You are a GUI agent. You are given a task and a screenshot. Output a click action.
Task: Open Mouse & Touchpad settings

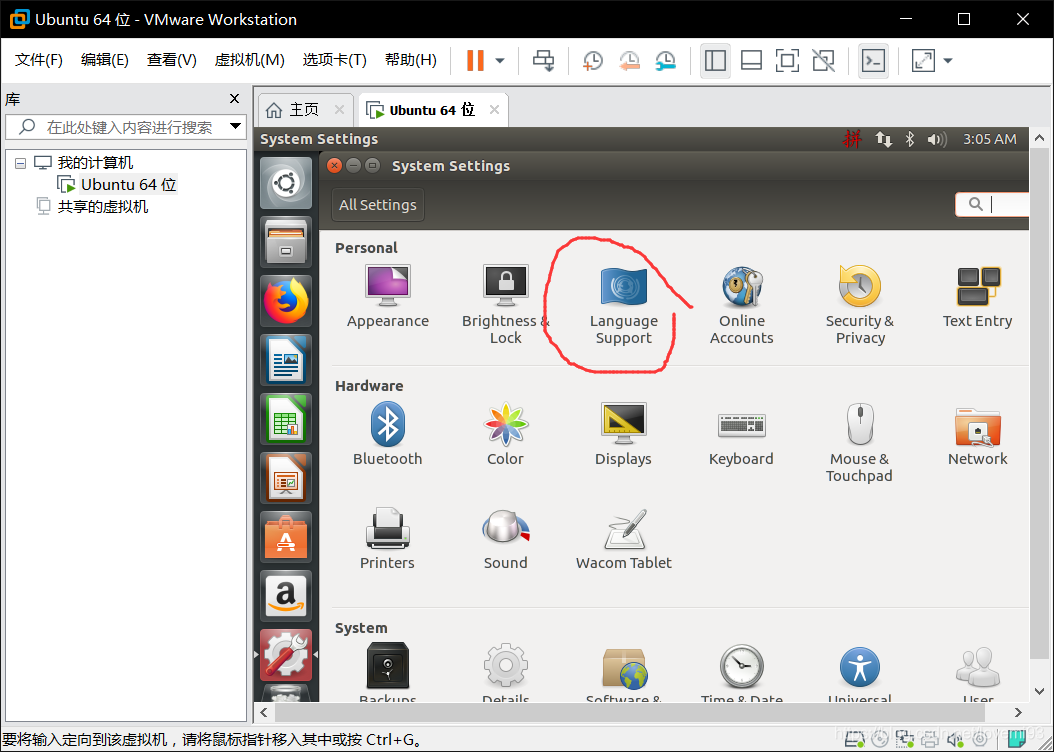(x=860, y=442)
